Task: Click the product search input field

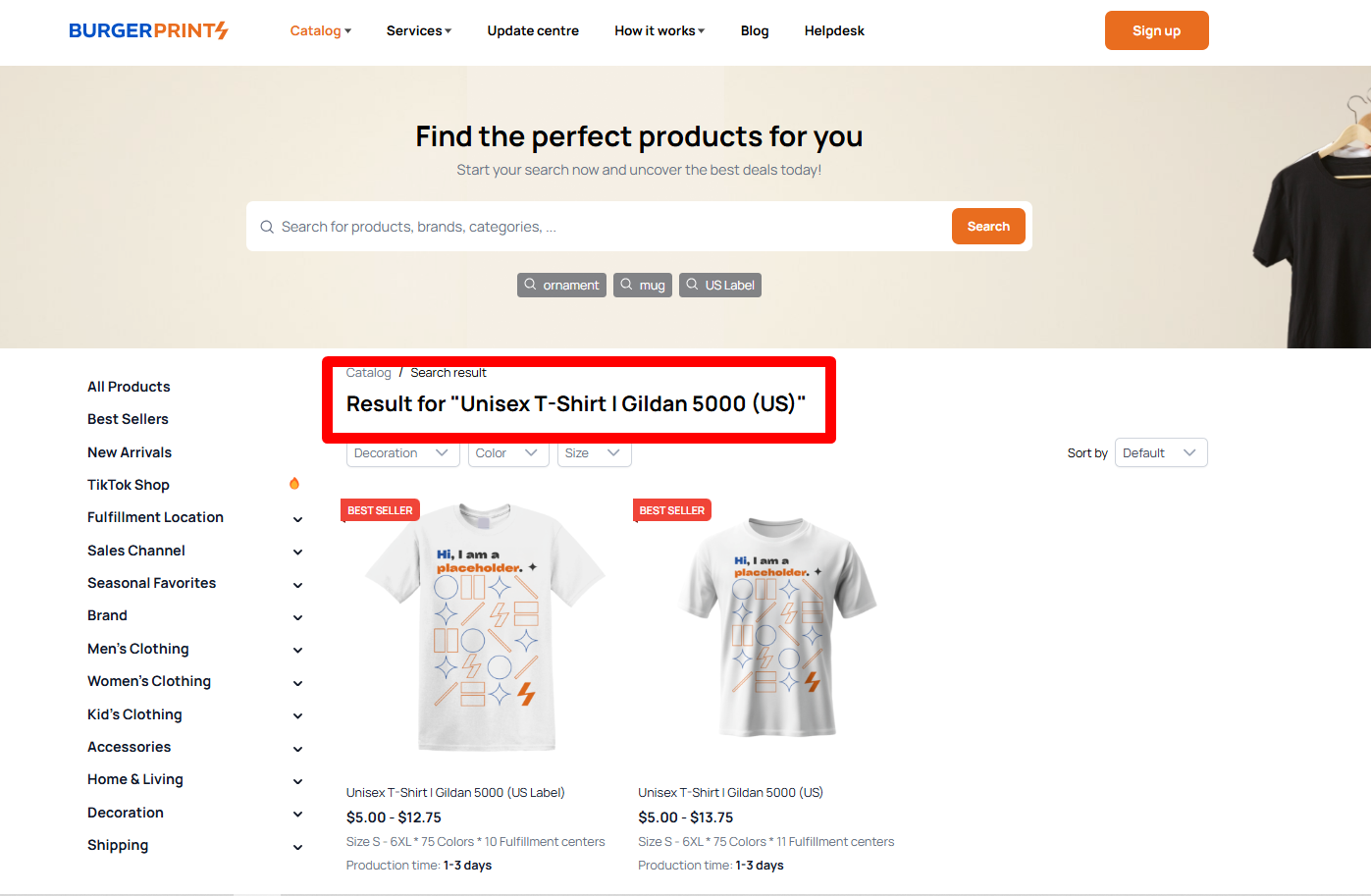Action: [x=608, y=227]
